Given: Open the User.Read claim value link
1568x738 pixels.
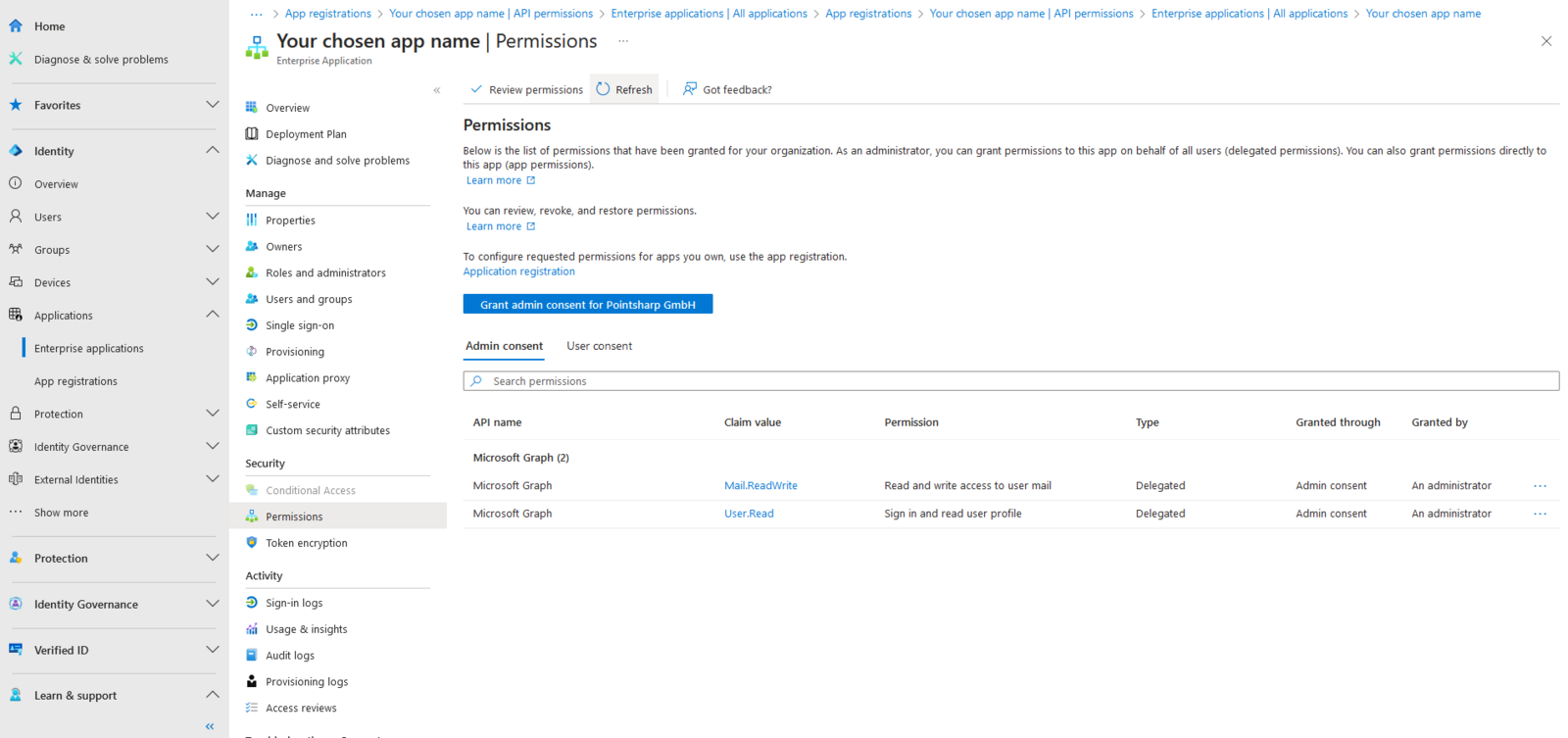Looking at the screenshot, I should pyautogui.click(x=749, y=514).
